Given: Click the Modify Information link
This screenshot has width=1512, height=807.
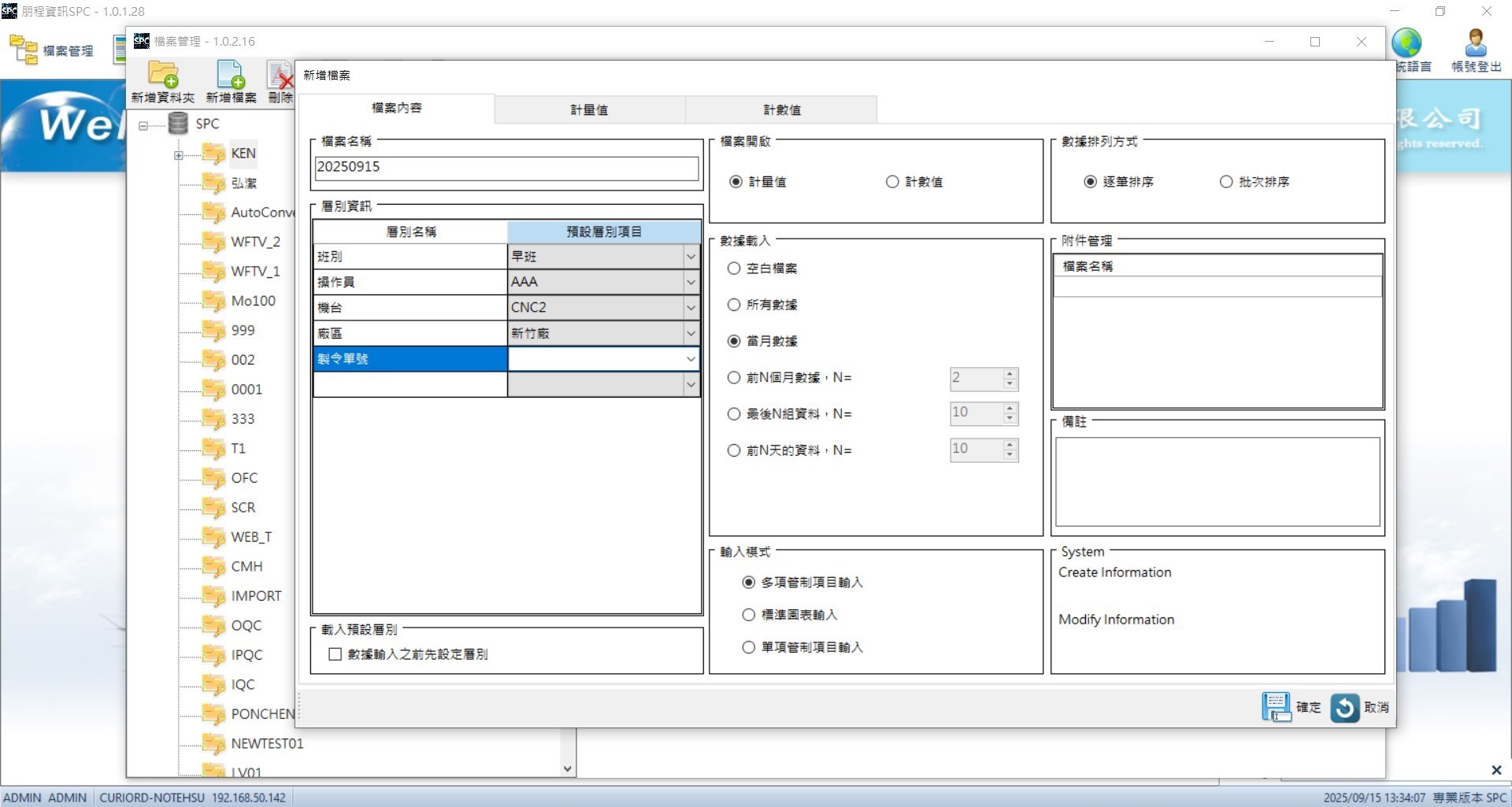Looking at the screenshot, I should tap(1116, 620).
